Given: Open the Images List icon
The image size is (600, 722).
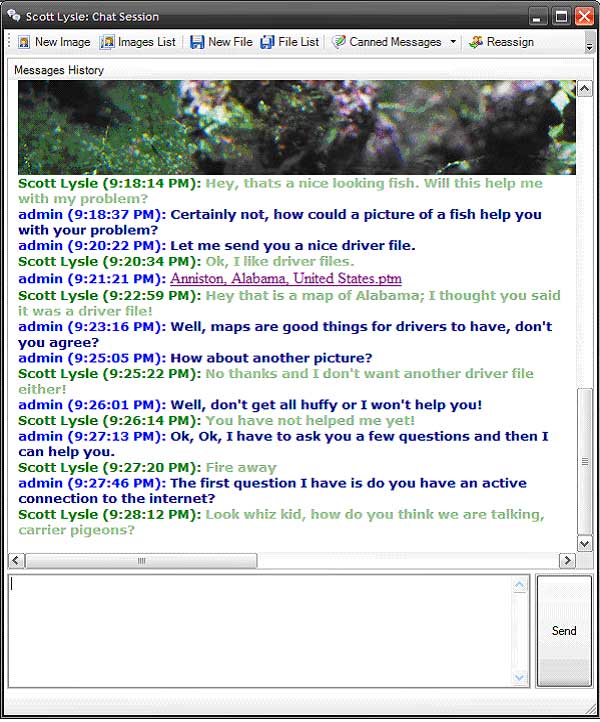Looking at the screenshot, I should 107,42.
